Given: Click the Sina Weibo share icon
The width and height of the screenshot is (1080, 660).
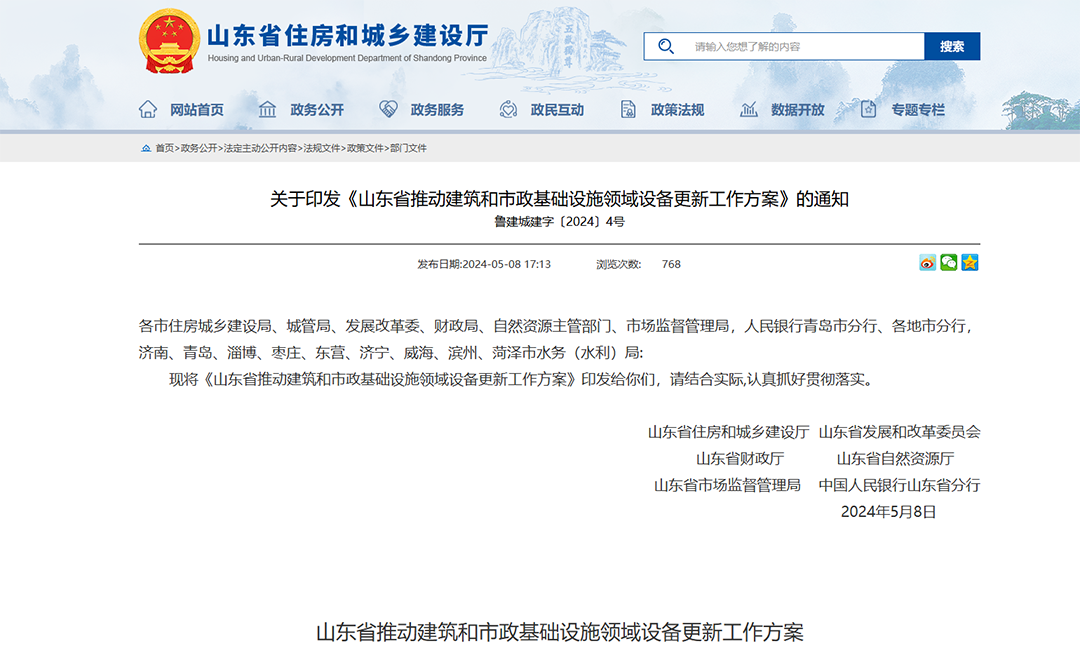Looking at the screenshot, I should pos(926,262).
